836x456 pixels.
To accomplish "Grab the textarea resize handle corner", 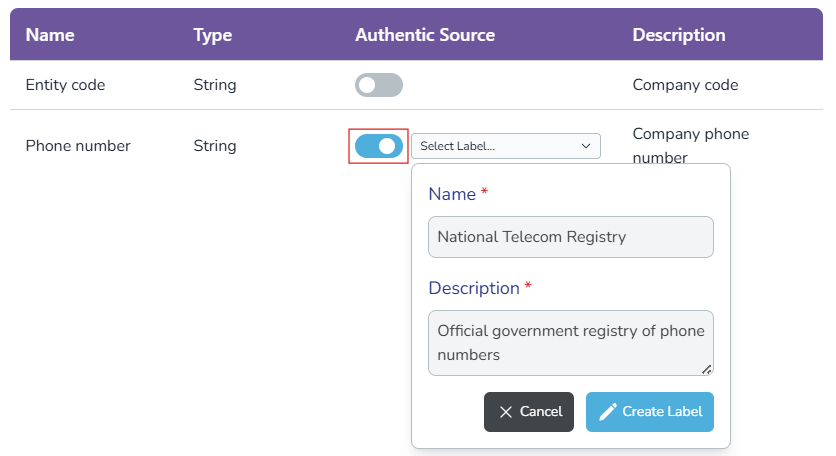I will coord(707,369).
